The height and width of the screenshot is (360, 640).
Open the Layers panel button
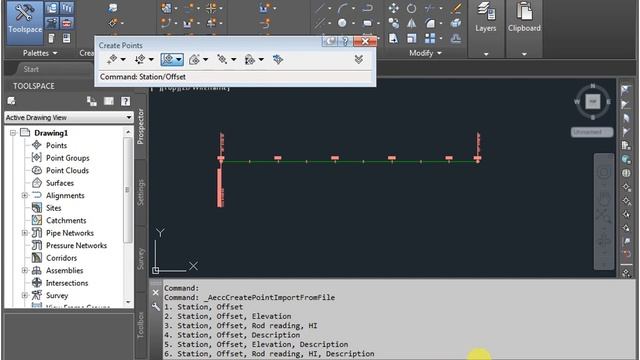[x=486, y=28]
